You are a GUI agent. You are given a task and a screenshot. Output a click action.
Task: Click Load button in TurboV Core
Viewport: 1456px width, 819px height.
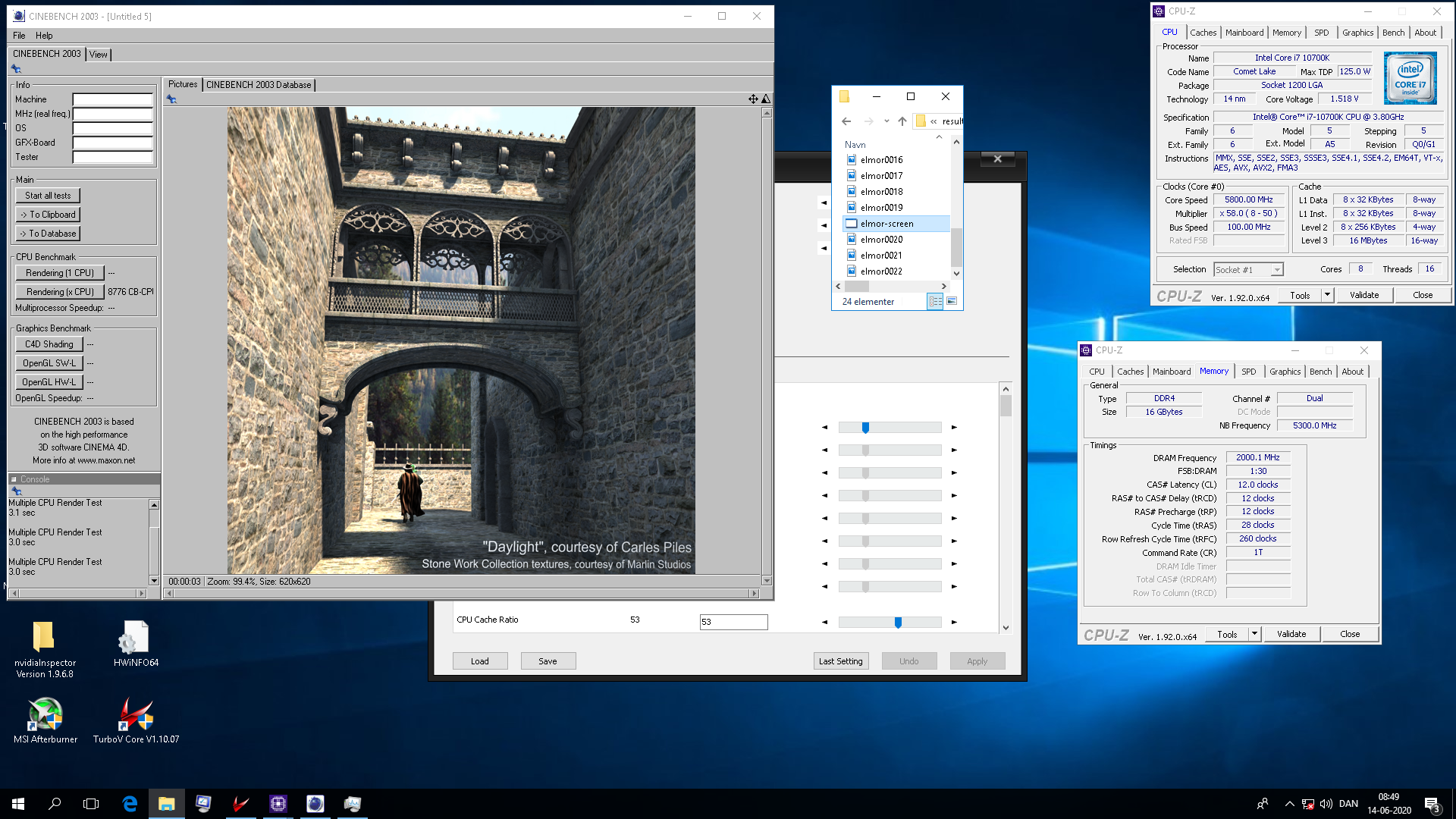tap(480, 661)
